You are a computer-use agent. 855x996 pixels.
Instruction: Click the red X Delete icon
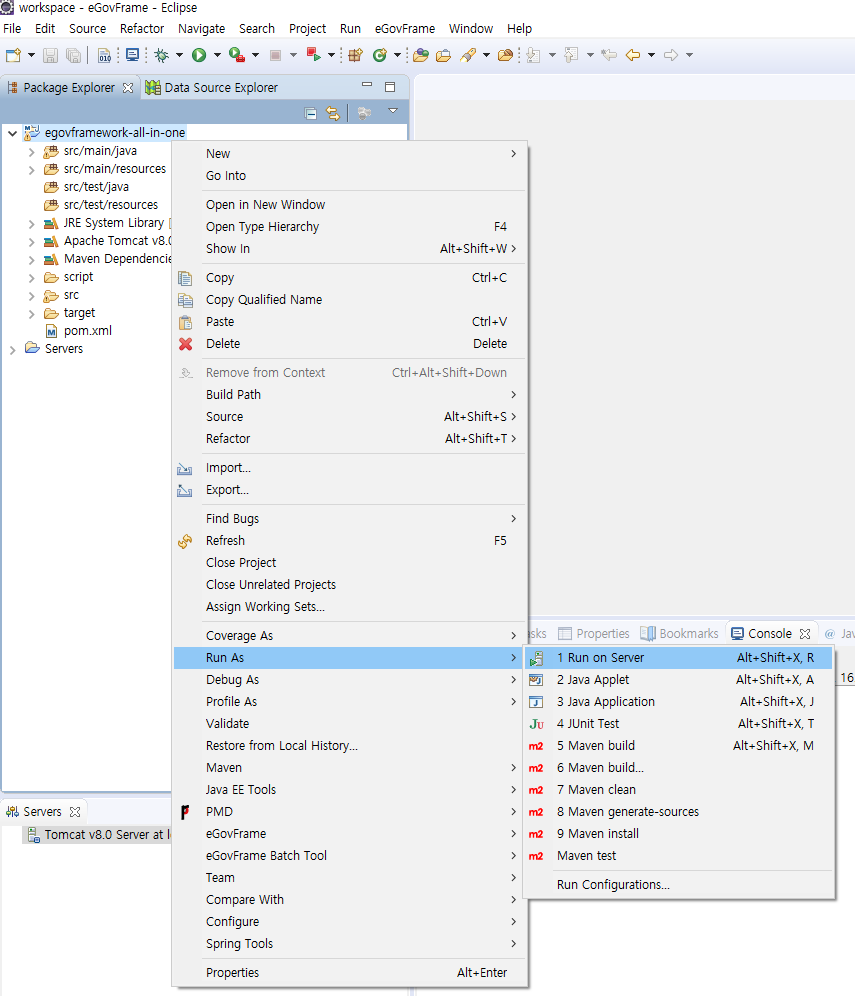point(185,344)
